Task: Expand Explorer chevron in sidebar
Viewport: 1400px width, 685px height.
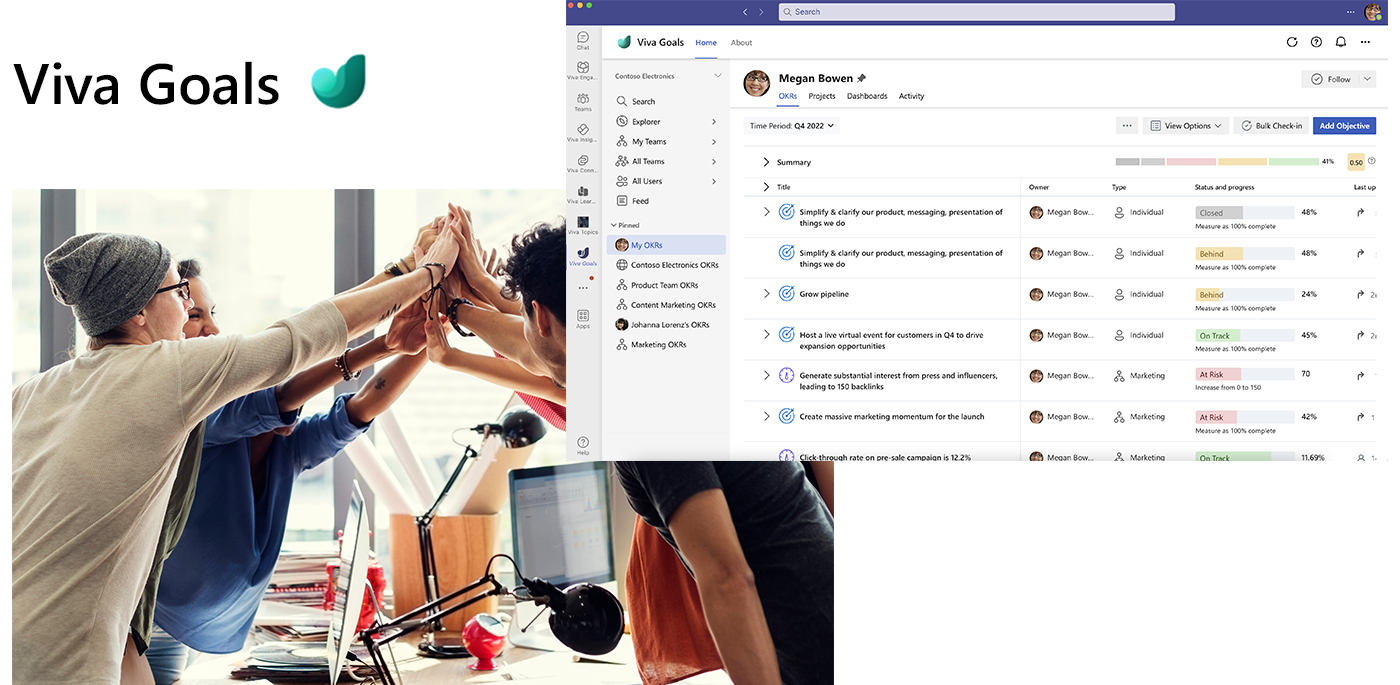Action: 714,122
